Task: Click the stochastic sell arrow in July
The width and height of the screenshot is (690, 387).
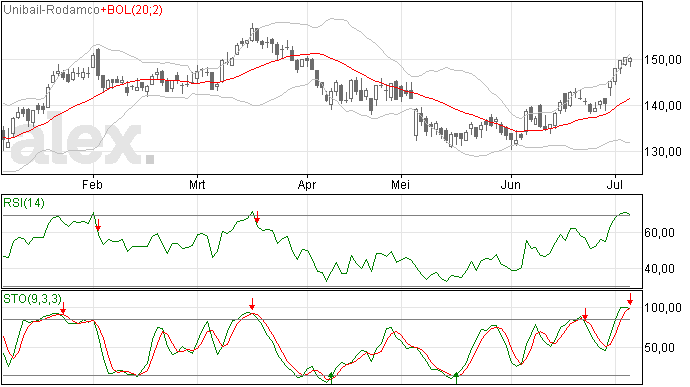Action: (x=630, y=299)
